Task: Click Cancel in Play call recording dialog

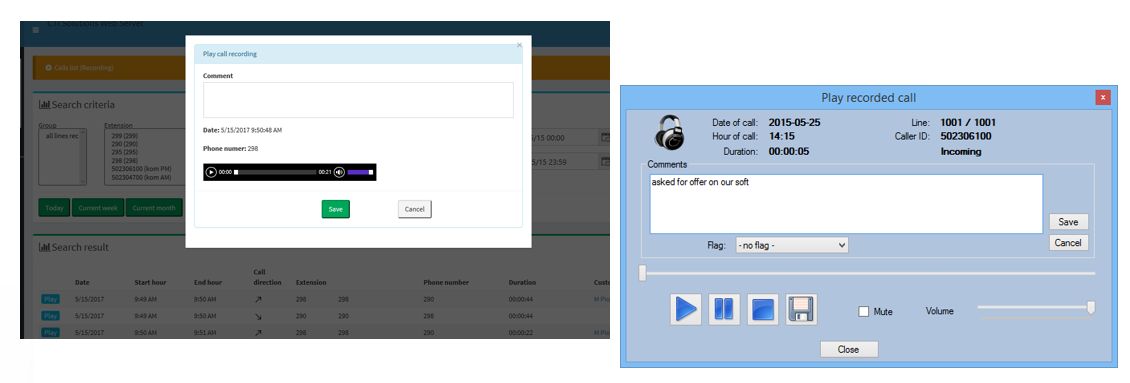Action: coord(414,209)
